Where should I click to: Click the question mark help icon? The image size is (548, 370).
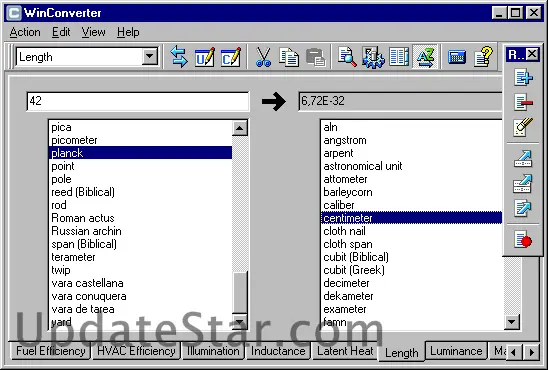tap(483, 57)
